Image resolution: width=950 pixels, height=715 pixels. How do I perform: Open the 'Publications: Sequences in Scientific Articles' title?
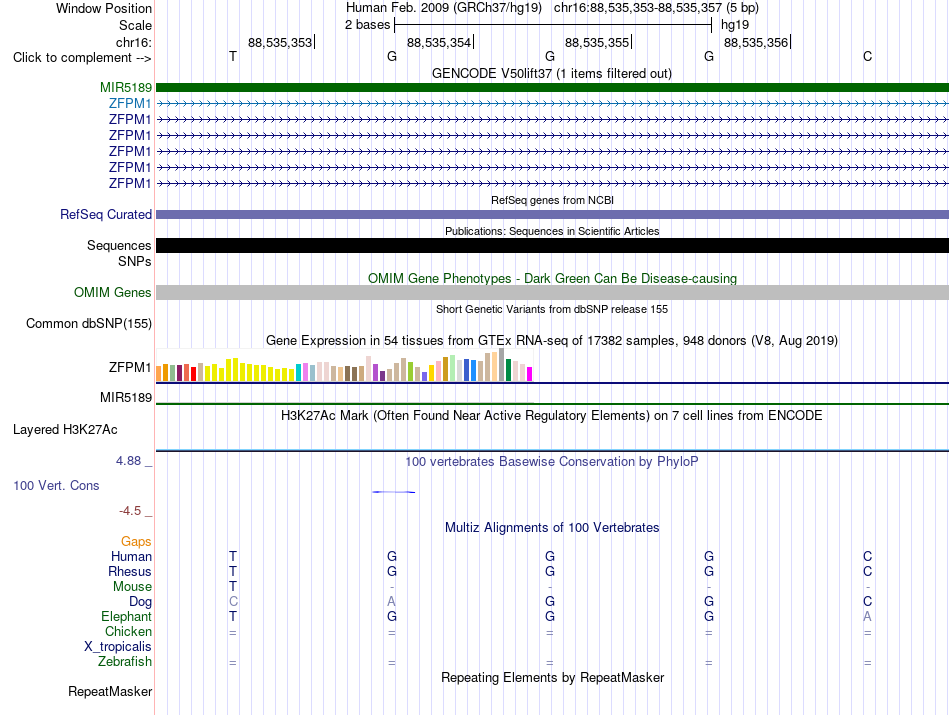pos(552,231)
